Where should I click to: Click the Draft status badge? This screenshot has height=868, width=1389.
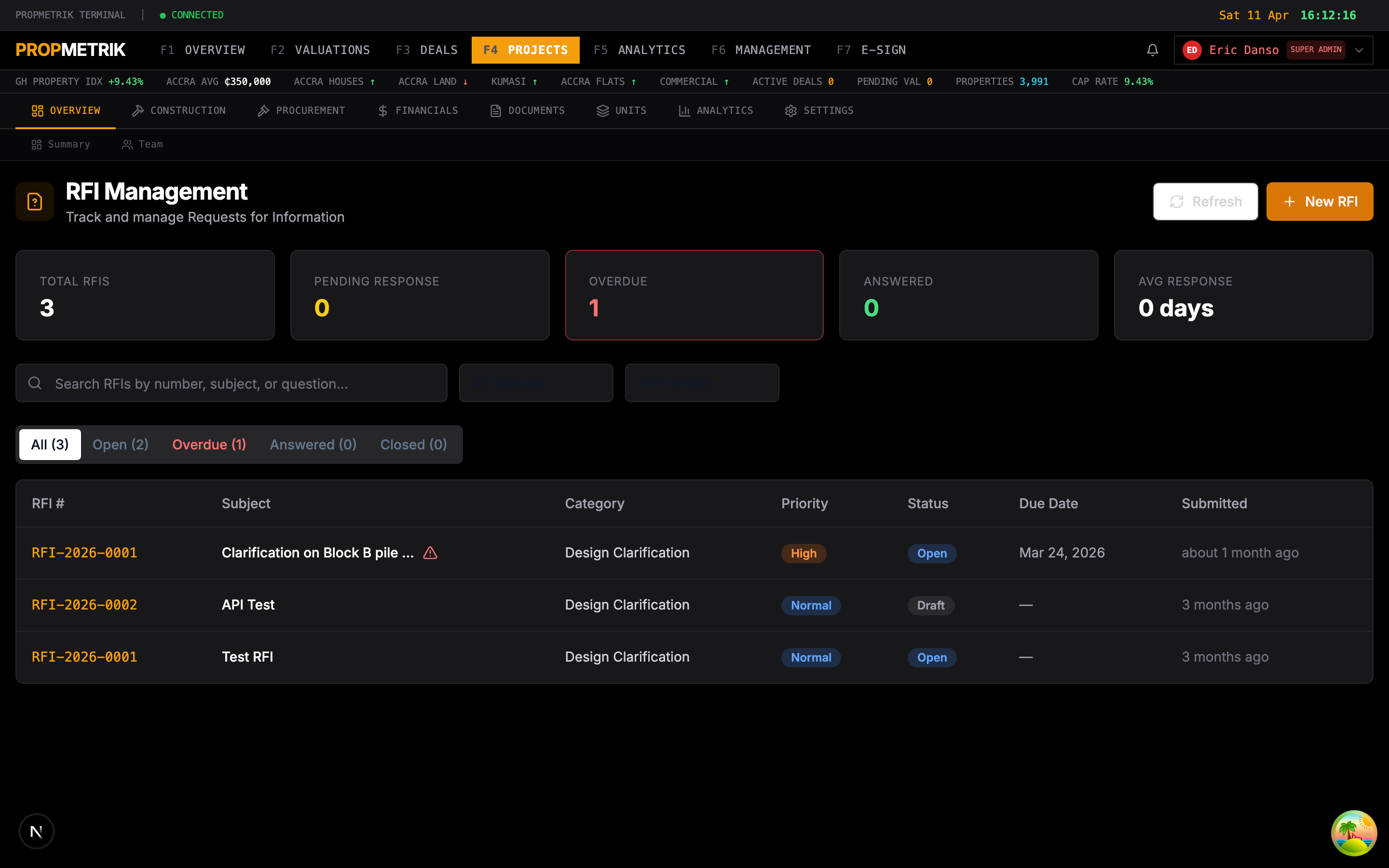[x=930, y=605]
